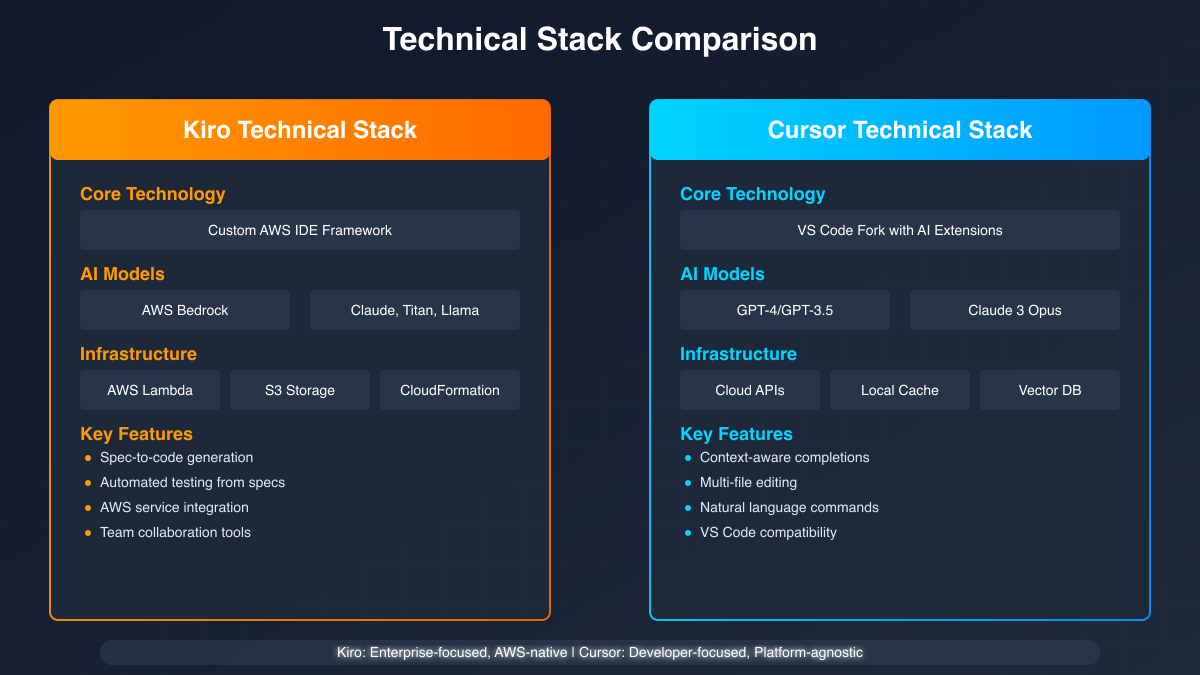
Task: Click the Cursor Technical Stack header
Action: point(900,130)
